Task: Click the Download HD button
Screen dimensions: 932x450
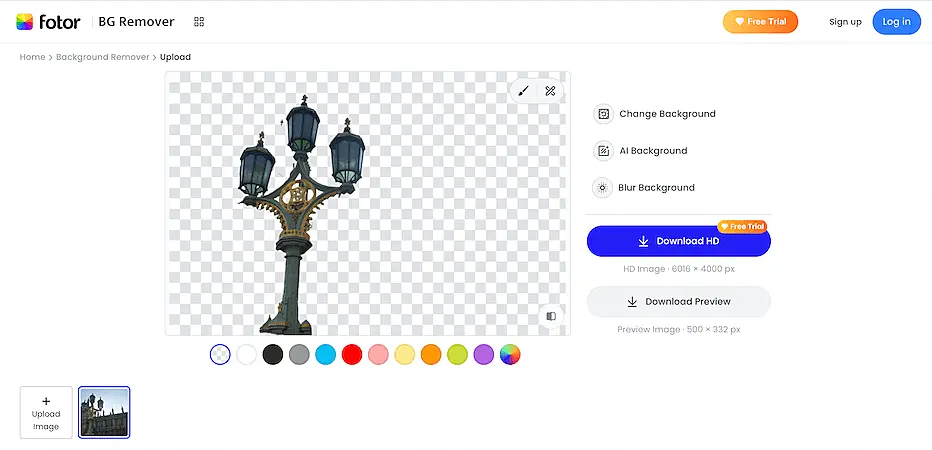Action: (679, 241)
